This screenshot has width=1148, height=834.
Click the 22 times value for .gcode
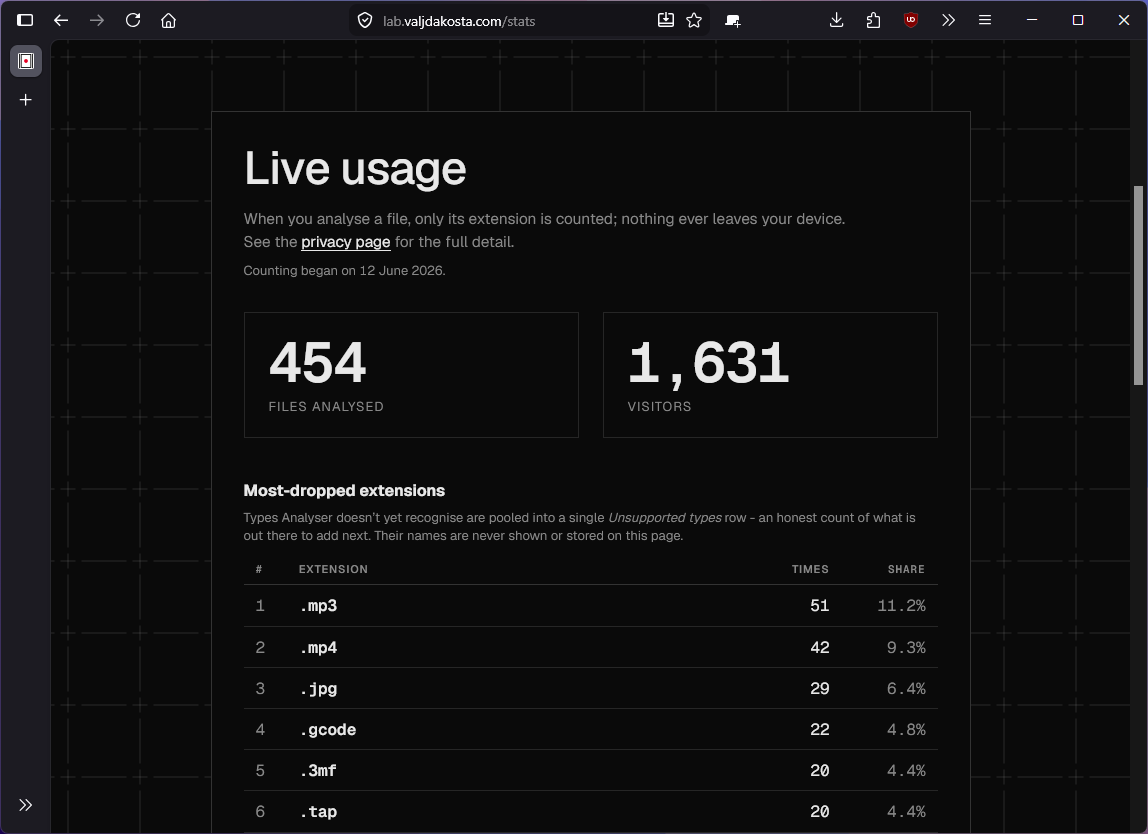[x=819, y=729]
